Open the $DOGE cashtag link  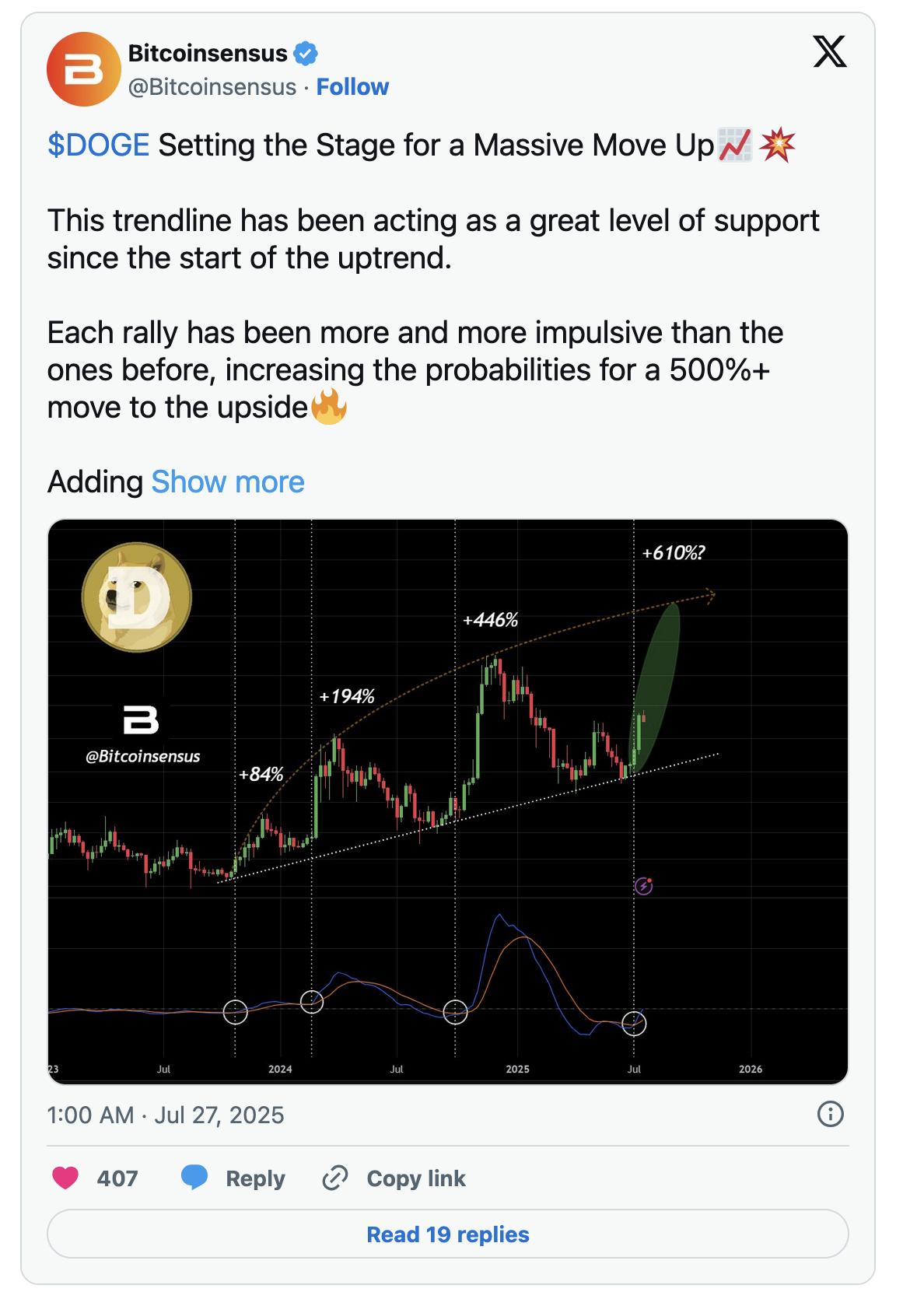click(x=98, y=145)
